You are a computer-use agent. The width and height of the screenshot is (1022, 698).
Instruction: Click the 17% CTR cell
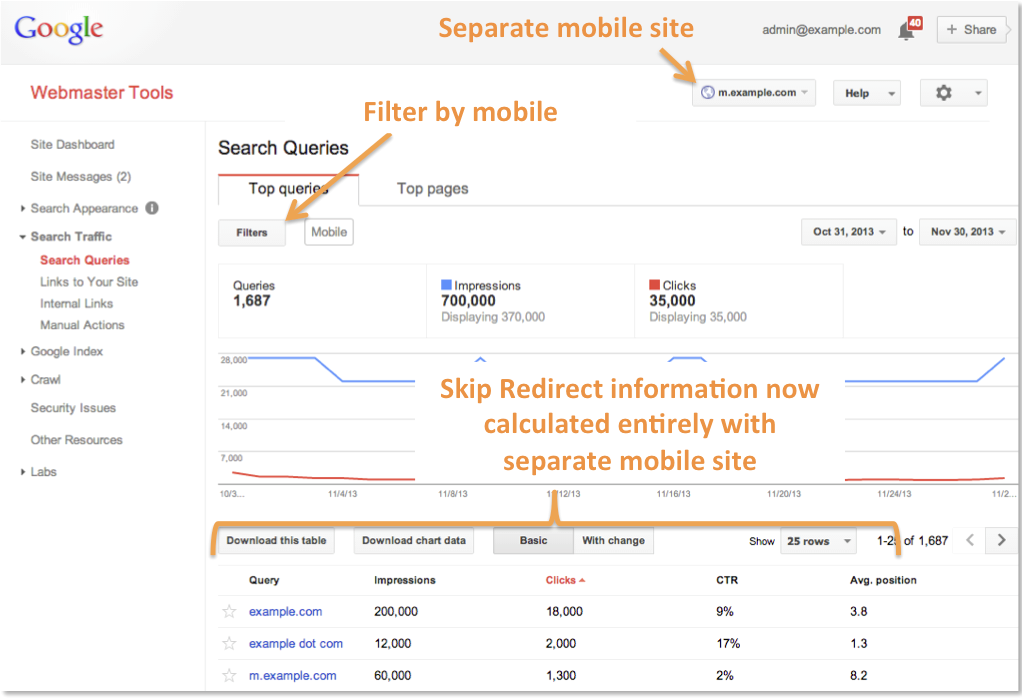click(x=728, y=644)
